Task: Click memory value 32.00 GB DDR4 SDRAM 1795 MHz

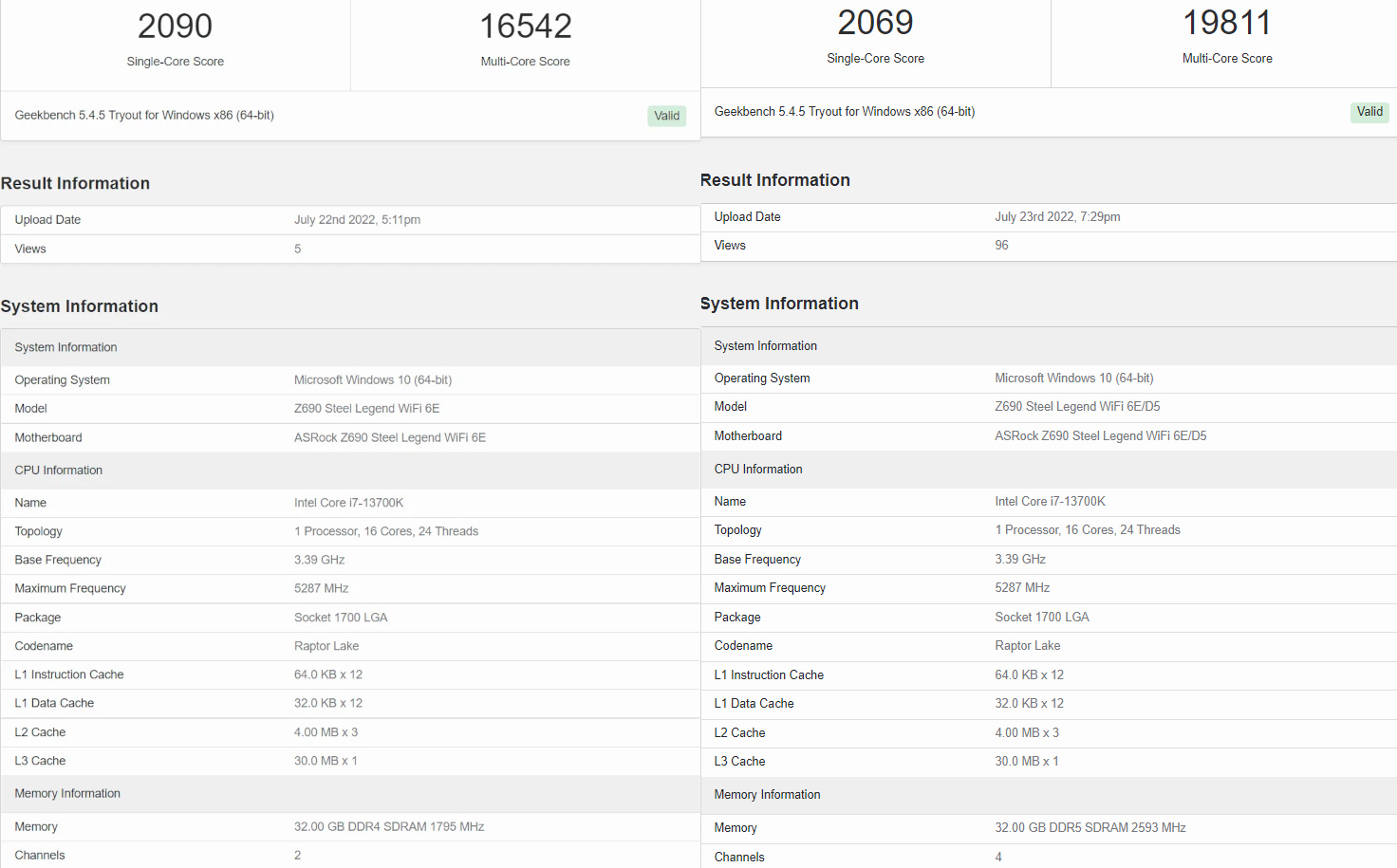Action: pyautogui.click(x=389, y=827)
